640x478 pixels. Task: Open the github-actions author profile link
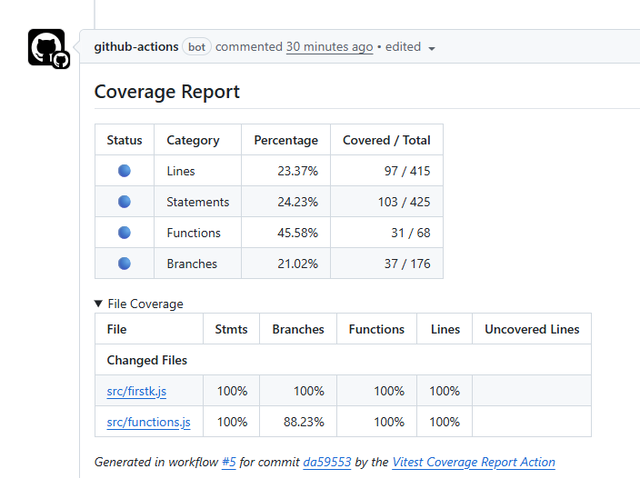[x=136, y=47]
